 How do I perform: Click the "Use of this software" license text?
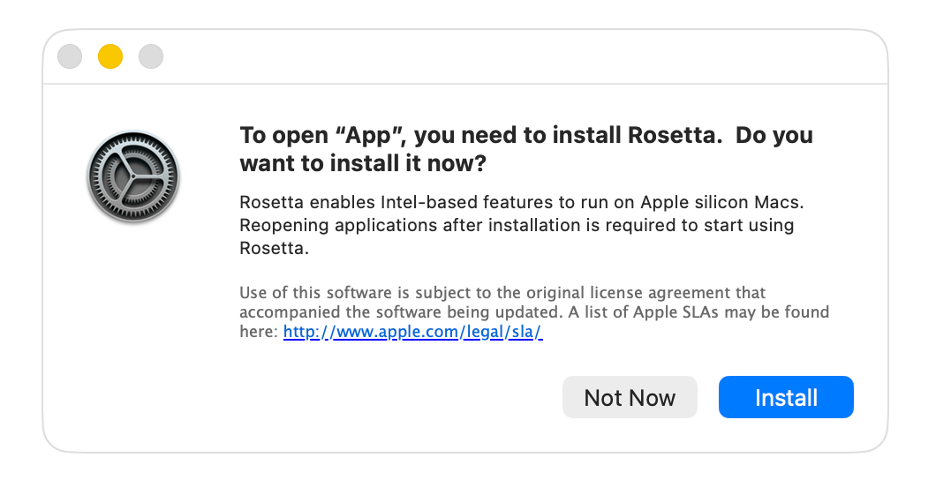click(534, 312)
